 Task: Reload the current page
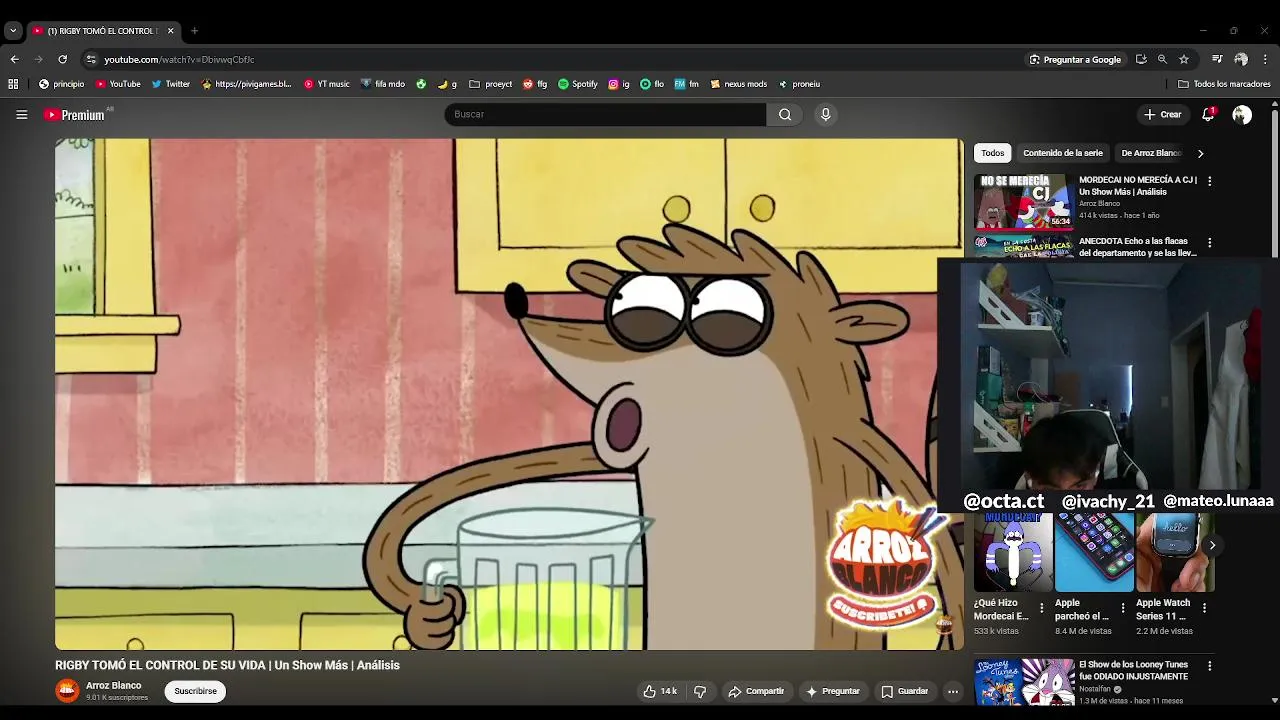click(x=62, y=59)
